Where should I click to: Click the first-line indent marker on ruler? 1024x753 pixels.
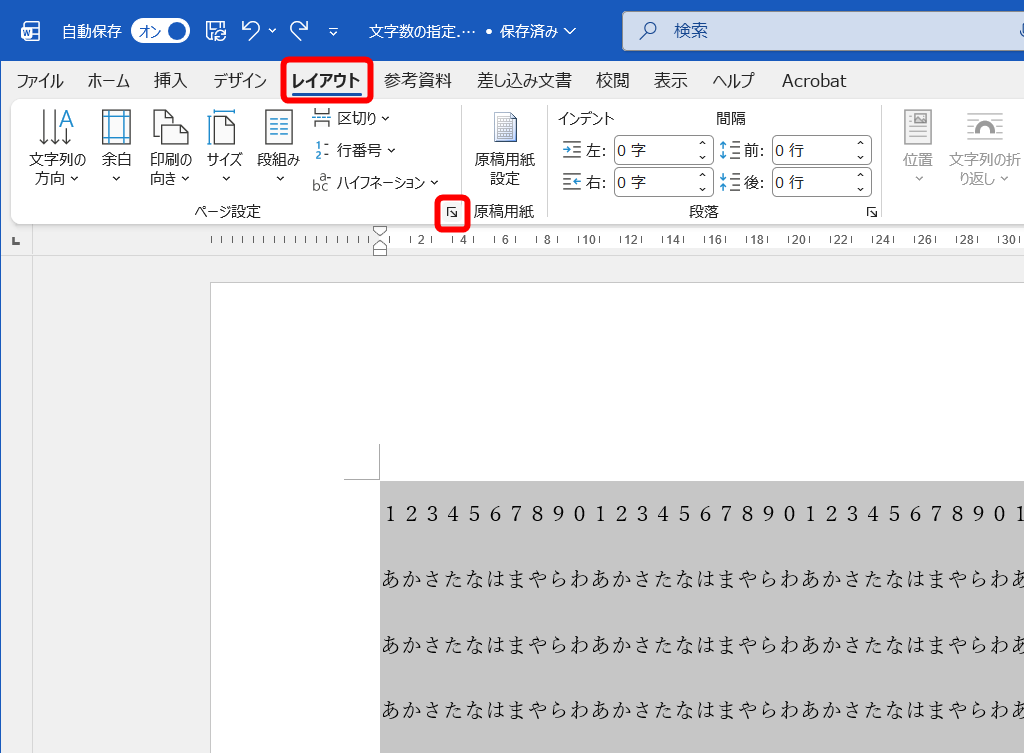[379, 231]
